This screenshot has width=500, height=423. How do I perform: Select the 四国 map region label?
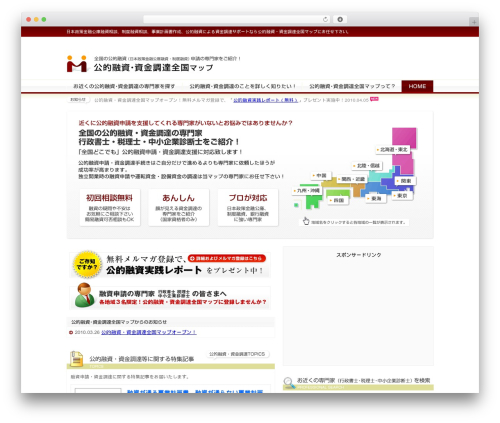click(338, 200)
